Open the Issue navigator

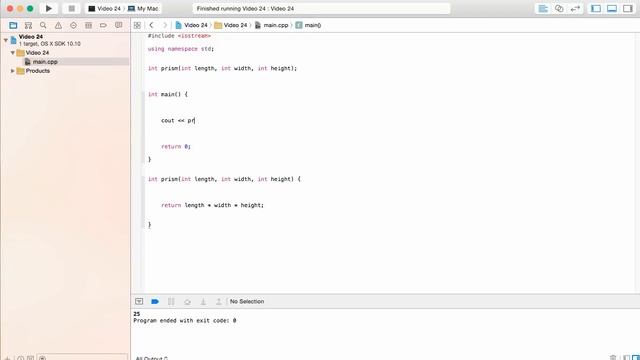click(58, 25)
